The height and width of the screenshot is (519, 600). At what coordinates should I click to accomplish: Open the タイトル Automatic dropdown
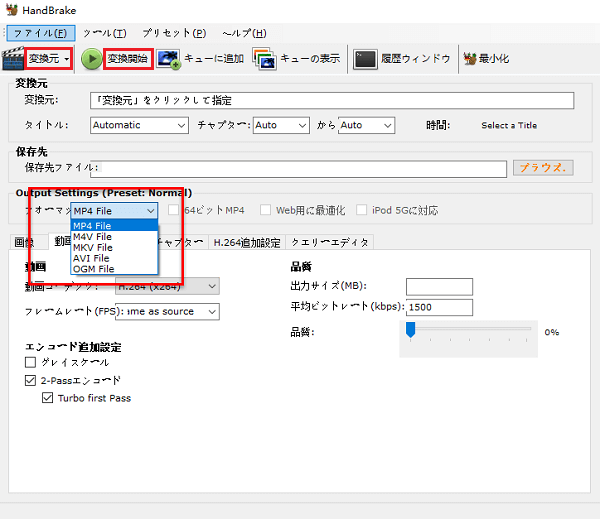tap(139, 125)
